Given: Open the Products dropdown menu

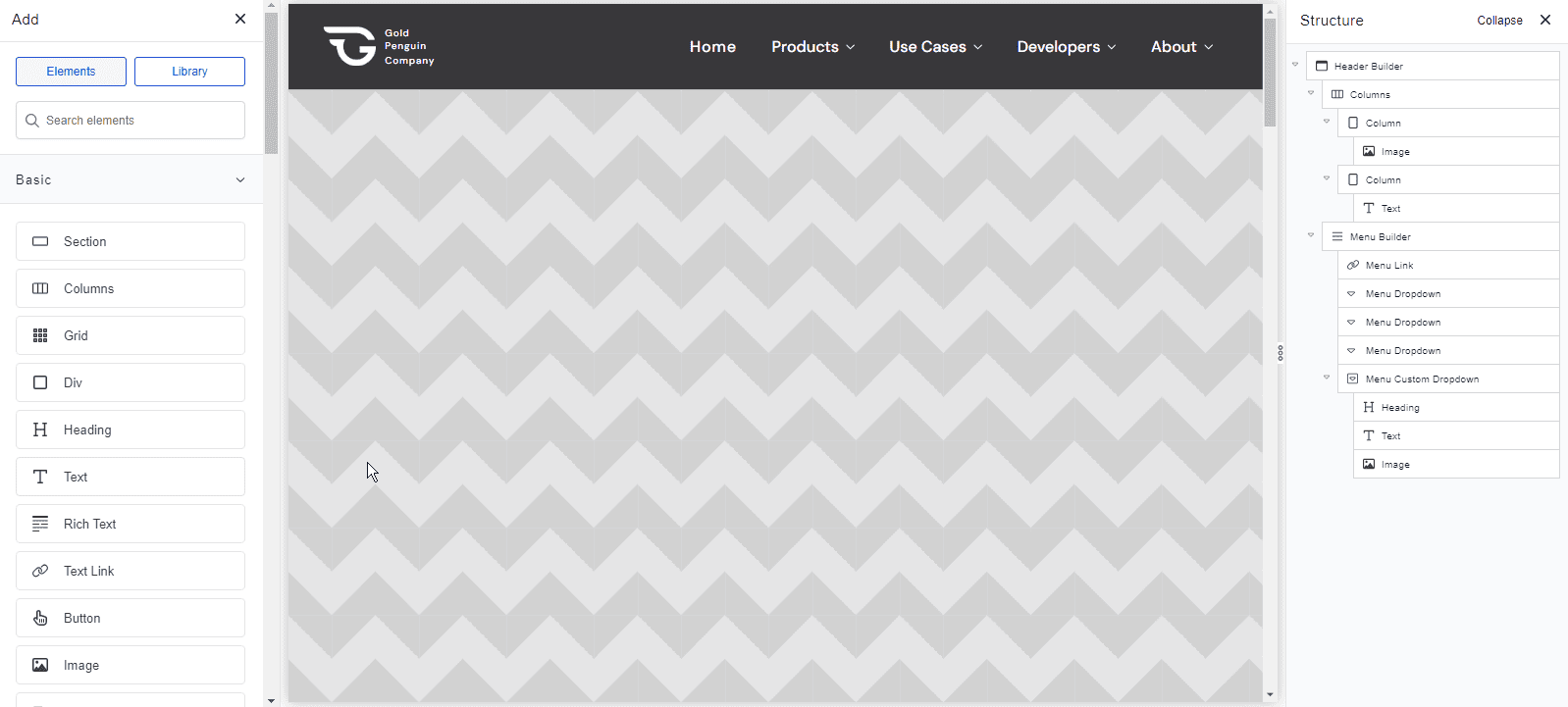Looking at the screenshot, I should pyautogui.click(x=812, y=47).
